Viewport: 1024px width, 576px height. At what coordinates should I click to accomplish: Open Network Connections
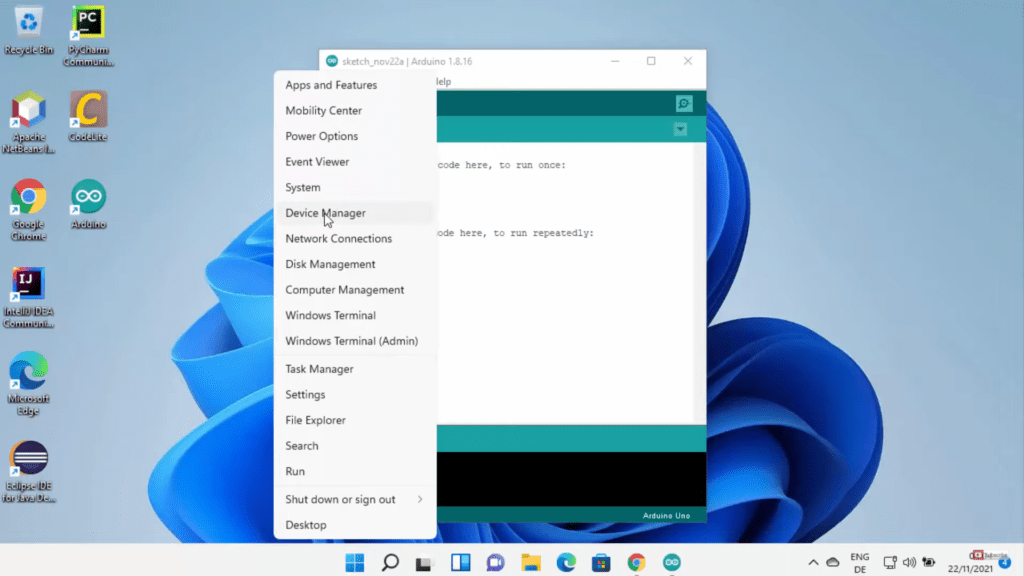click(355, 238)
